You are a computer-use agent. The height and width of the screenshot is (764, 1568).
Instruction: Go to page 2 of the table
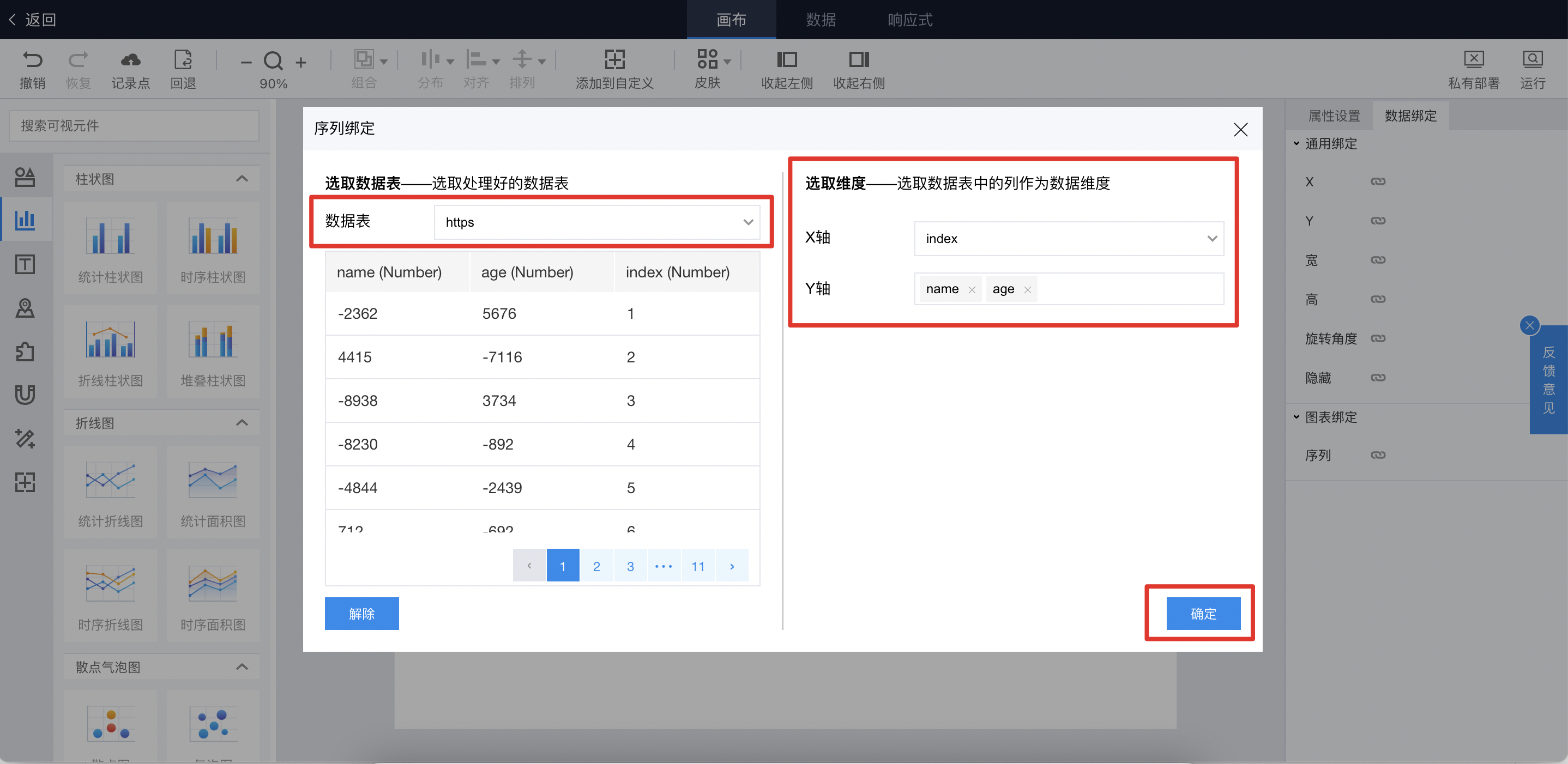pos(596,566)
